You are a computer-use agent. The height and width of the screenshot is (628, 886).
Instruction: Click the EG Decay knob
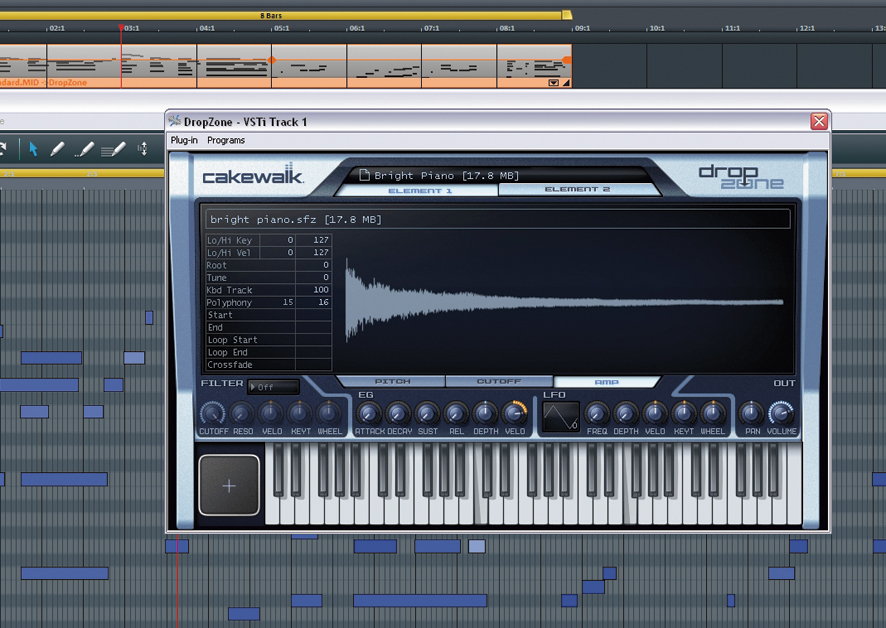tap(398, 414)
